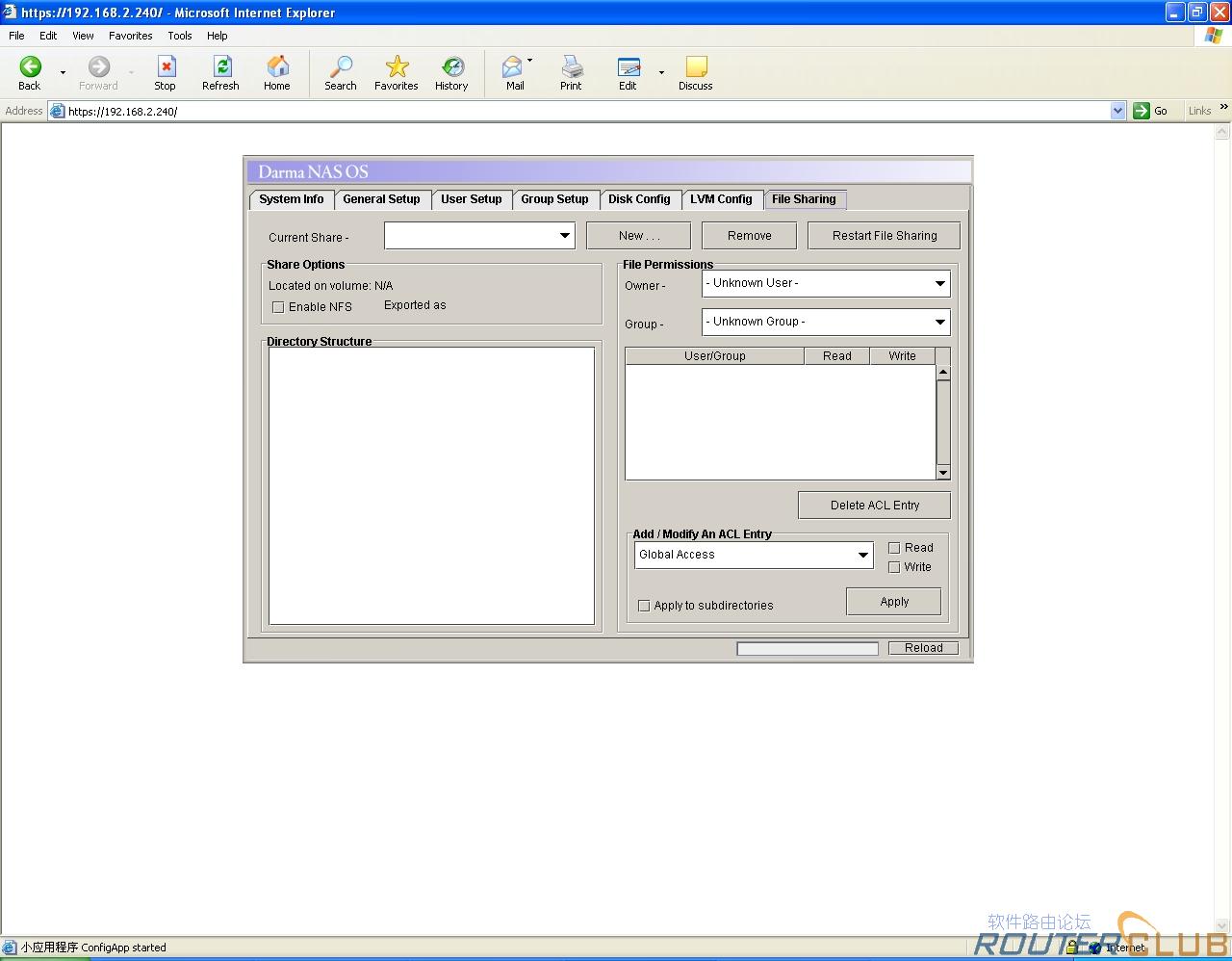This screenshot has height=961, width=1232.
Task: Click the Apply button
Action: click(x=894, y=602)
